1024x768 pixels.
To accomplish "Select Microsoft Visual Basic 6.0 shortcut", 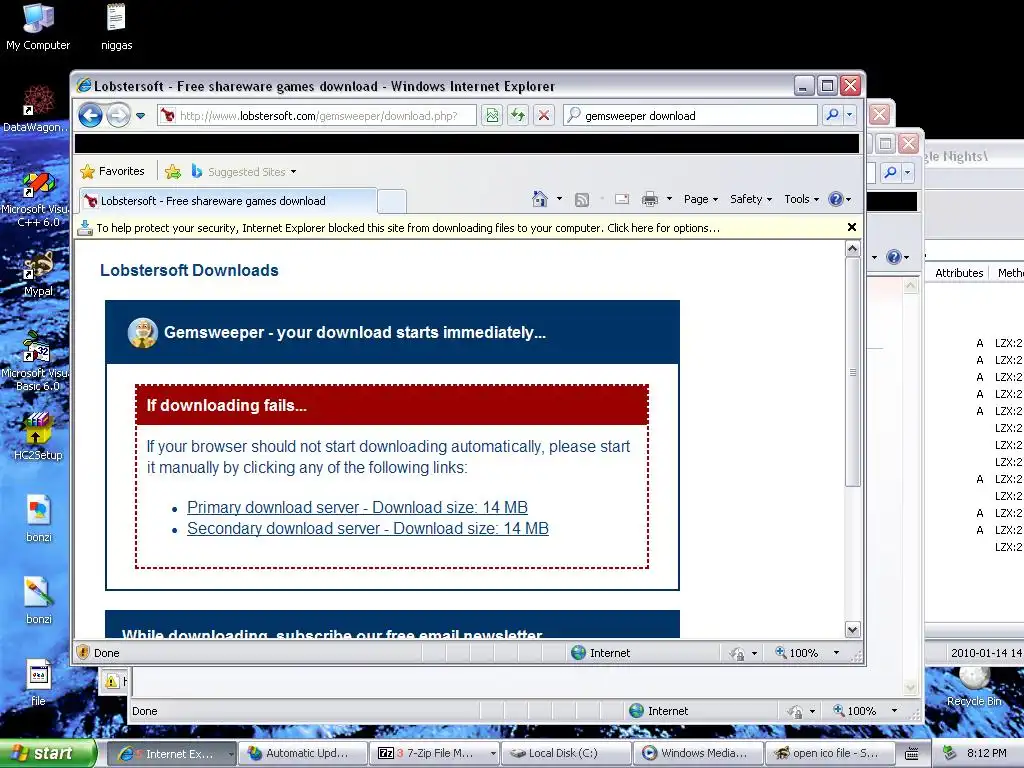I will (x=36, y=362).
